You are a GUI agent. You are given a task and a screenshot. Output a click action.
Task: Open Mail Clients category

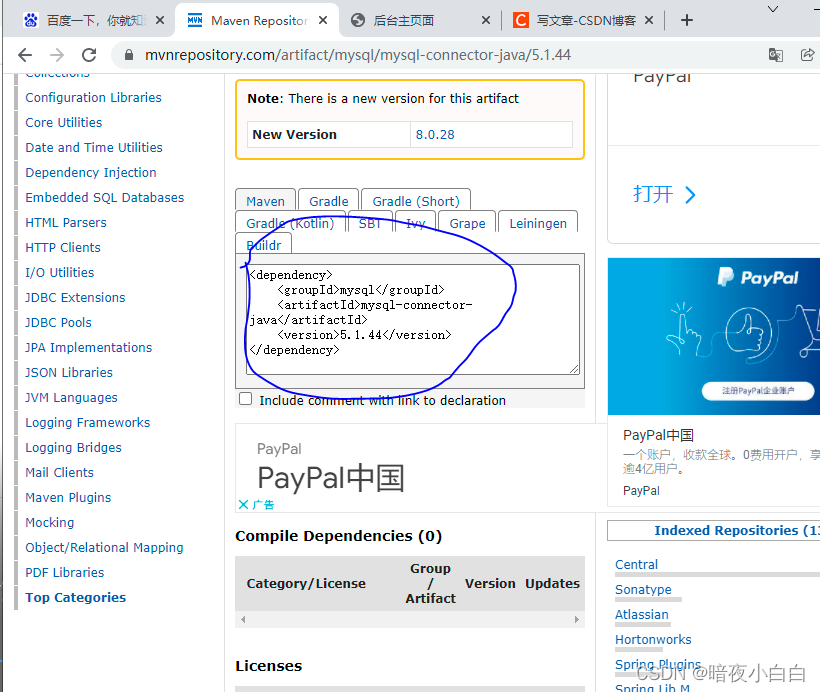point(60,472)
